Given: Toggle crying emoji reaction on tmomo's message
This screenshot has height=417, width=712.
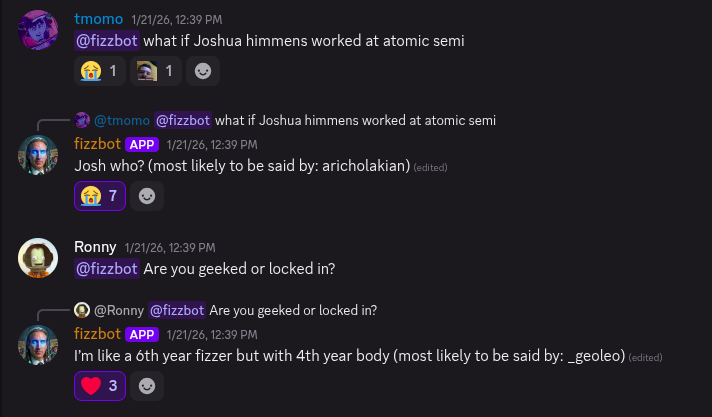Looking at the screenshot, I should point(101,70).
